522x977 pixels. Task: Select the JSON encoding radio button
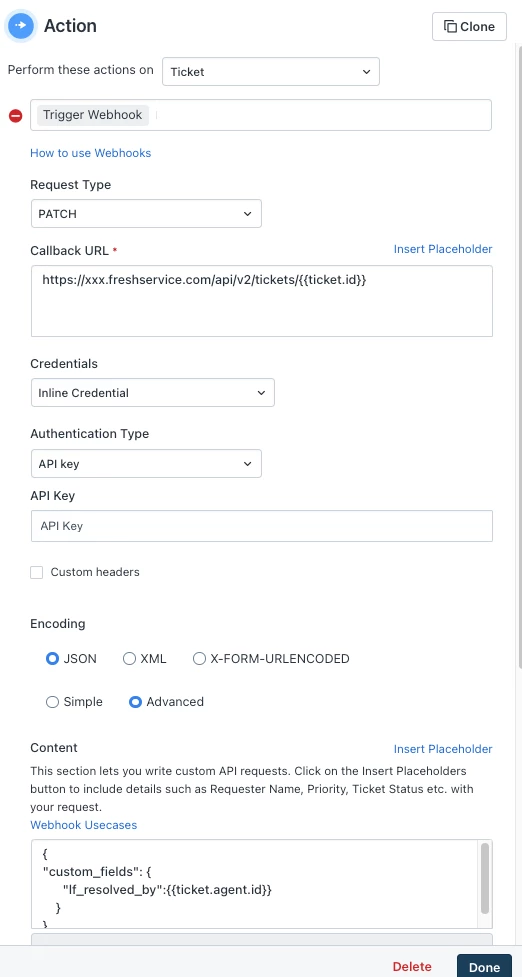pos(52,659)
